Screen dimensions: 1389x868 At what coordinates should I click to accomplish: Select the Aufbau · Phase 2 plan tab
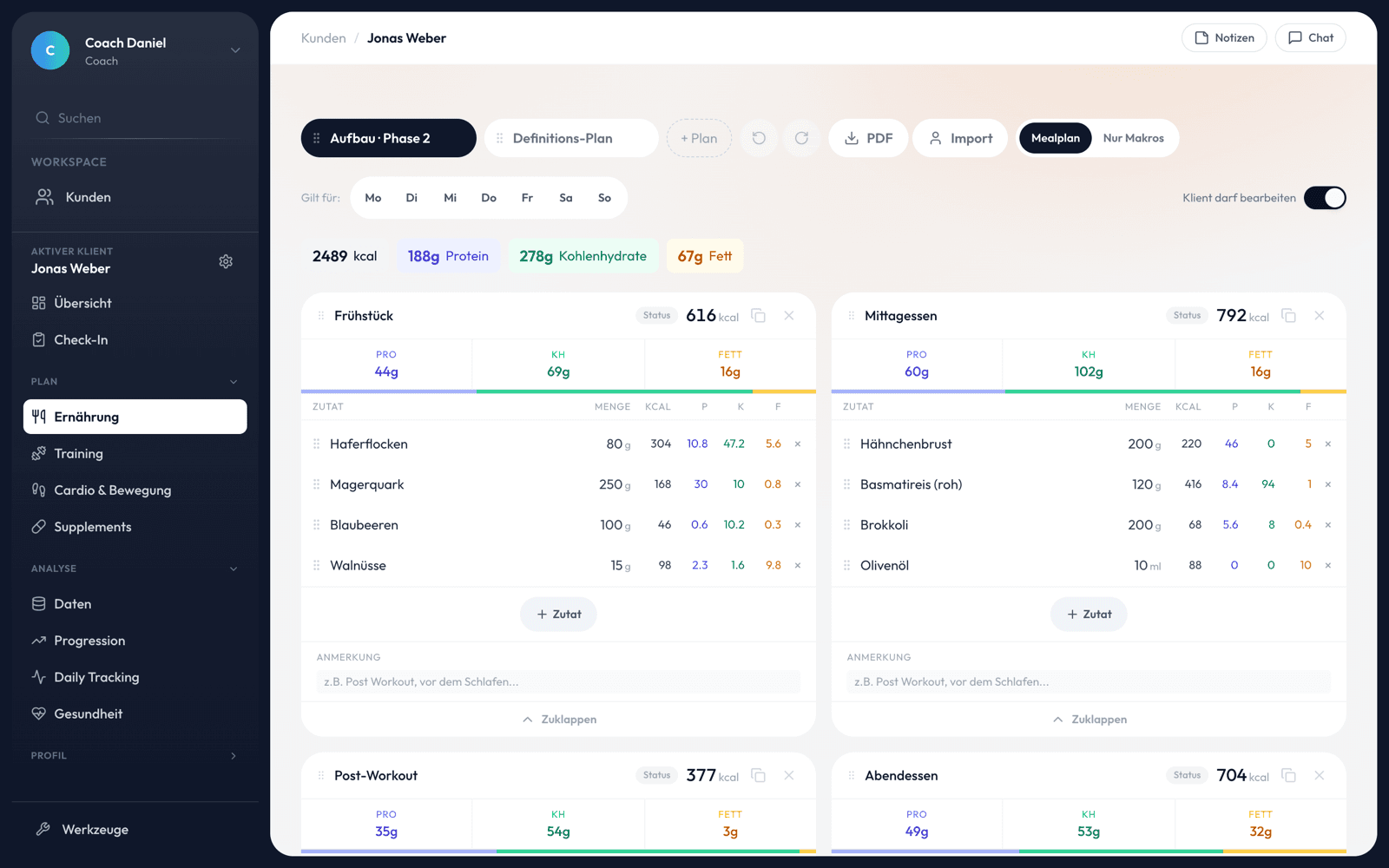click(389, 138)
